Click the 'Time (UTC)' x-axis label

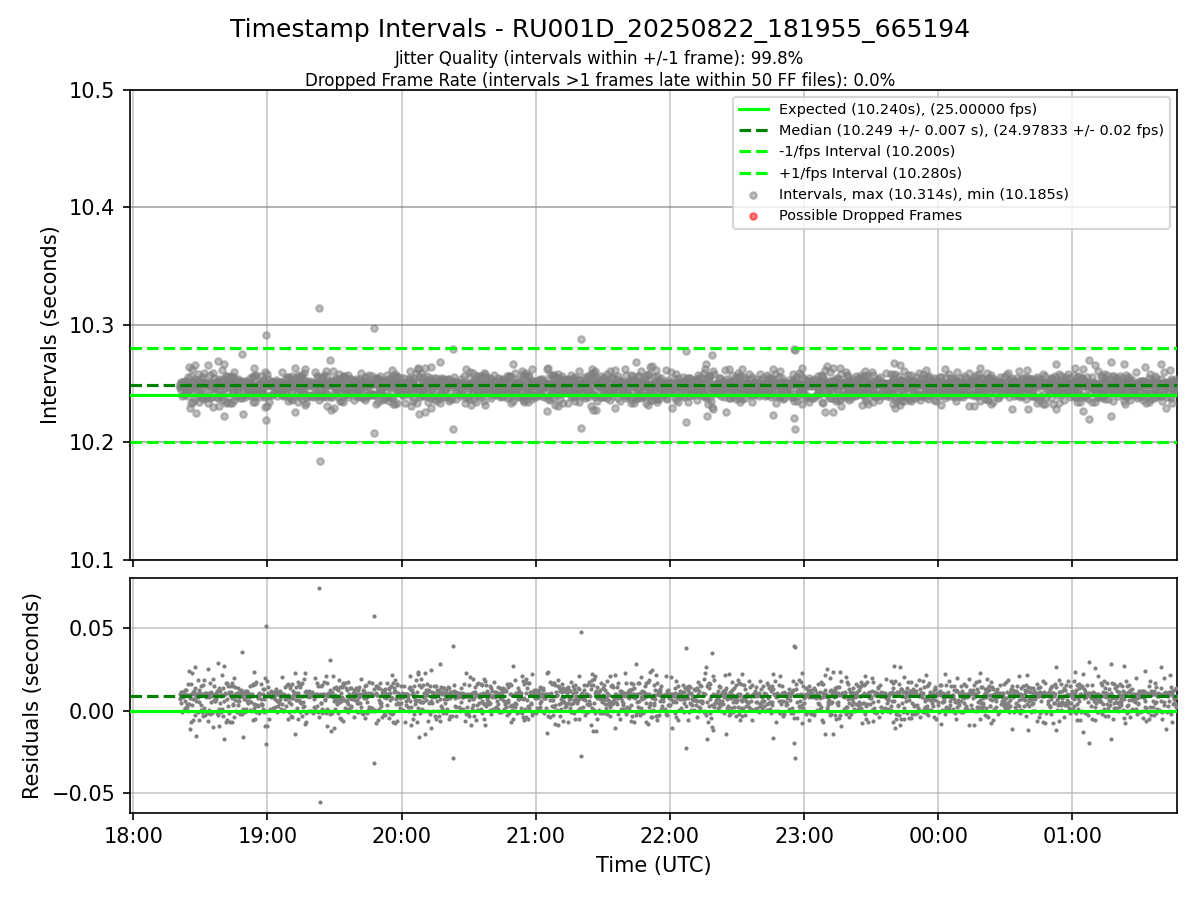coord(654,865)
